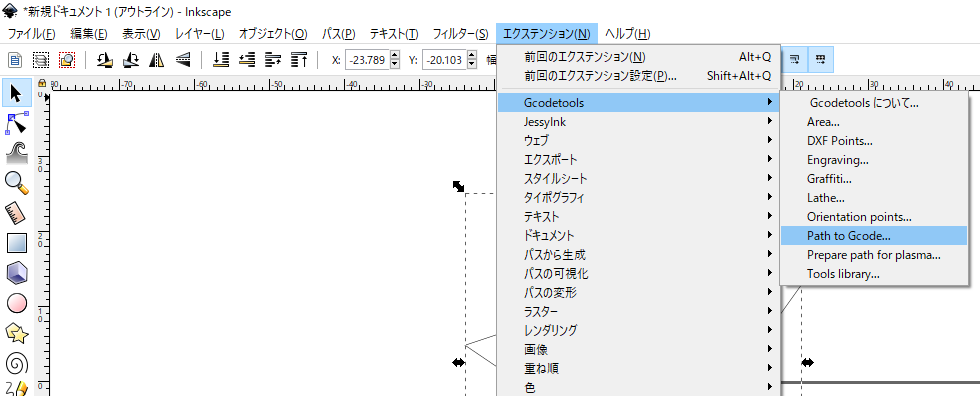The height and width of the screenshot is (396, 980).
Task: Rotate selection 90° counter-clockwise
Action: (x=104, y=60)
